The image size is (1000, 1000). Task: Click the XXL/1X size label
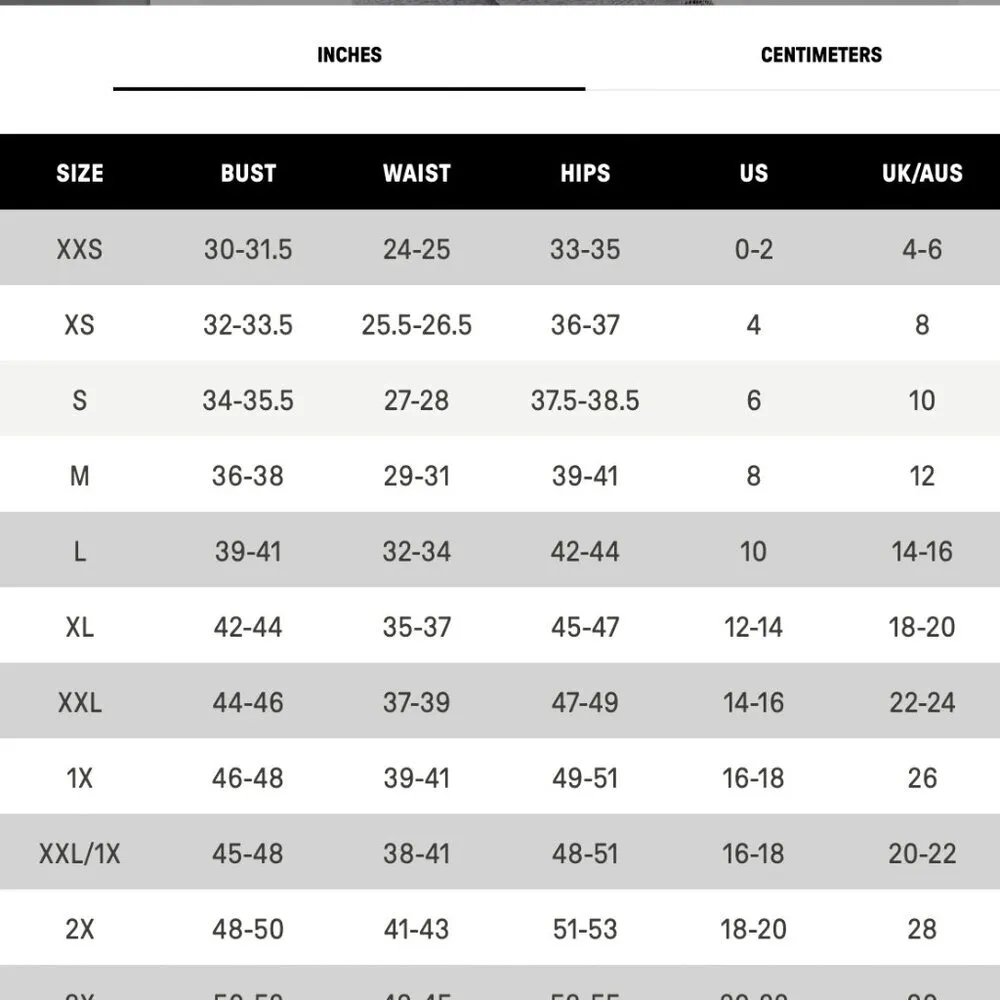pyautogui.click(x=80, y=854)
